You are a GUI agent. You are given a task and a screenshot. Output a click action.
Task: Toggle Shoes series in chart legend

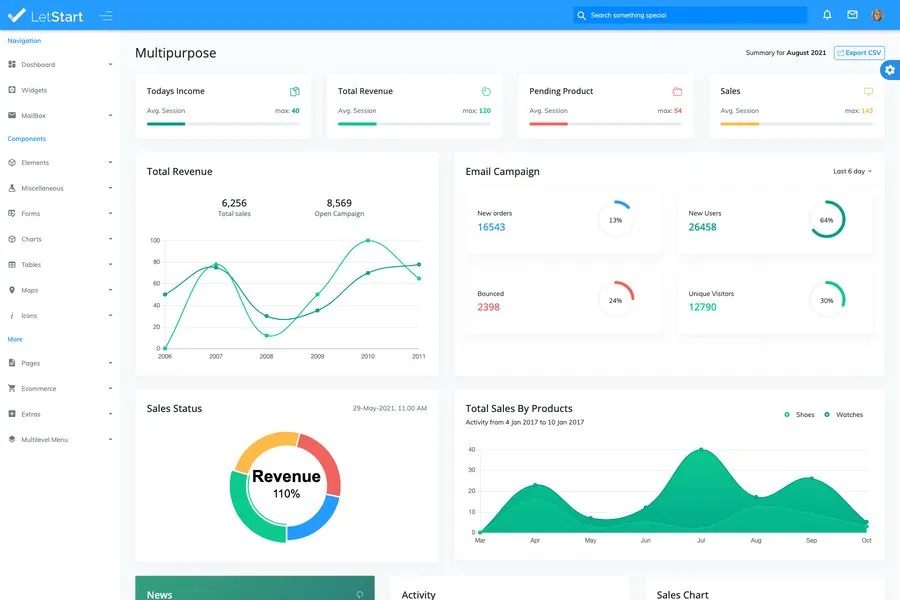coord(799,414)
